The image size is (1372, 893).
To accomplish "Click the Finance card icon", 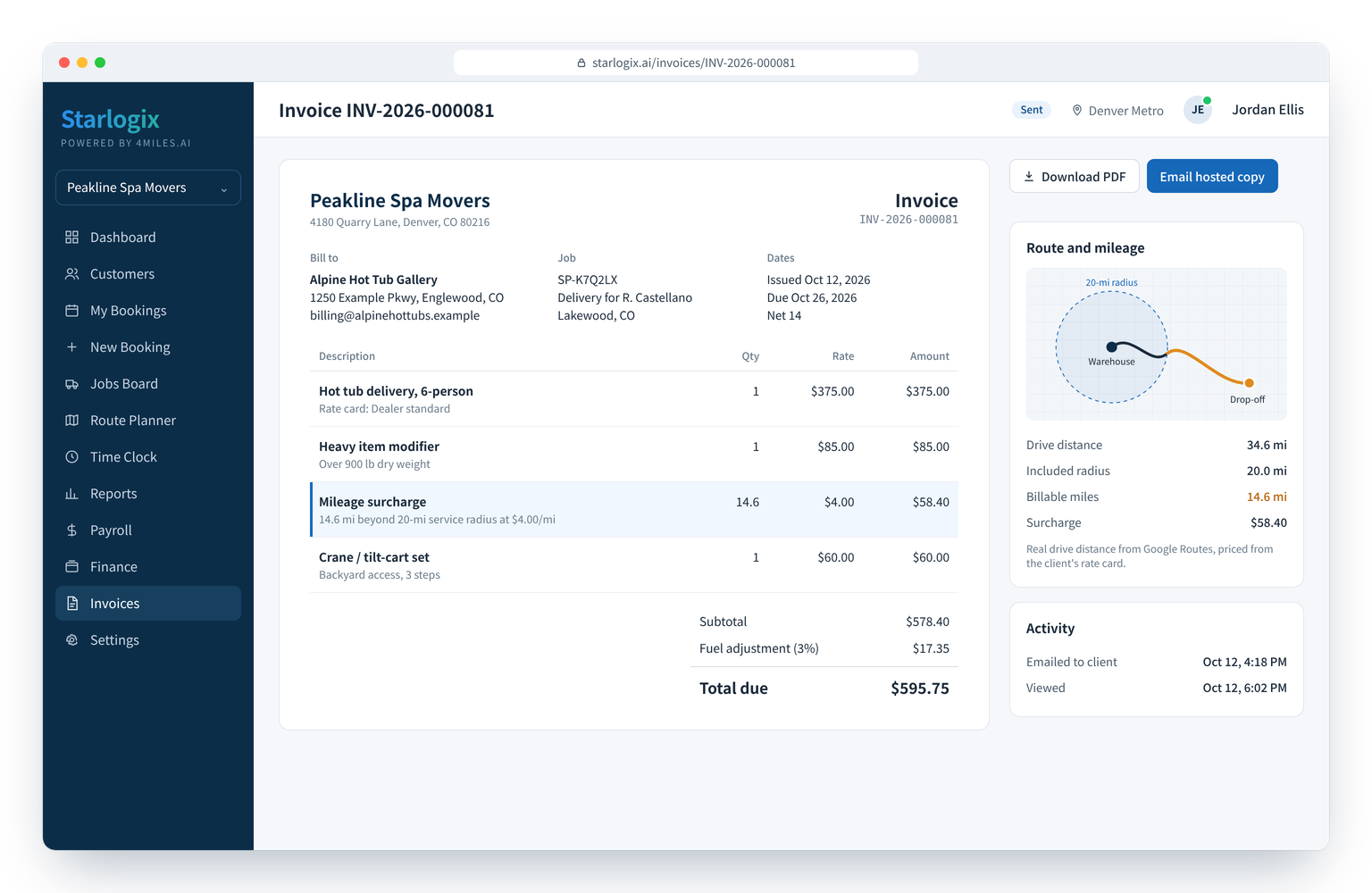I will pos(72,567).
